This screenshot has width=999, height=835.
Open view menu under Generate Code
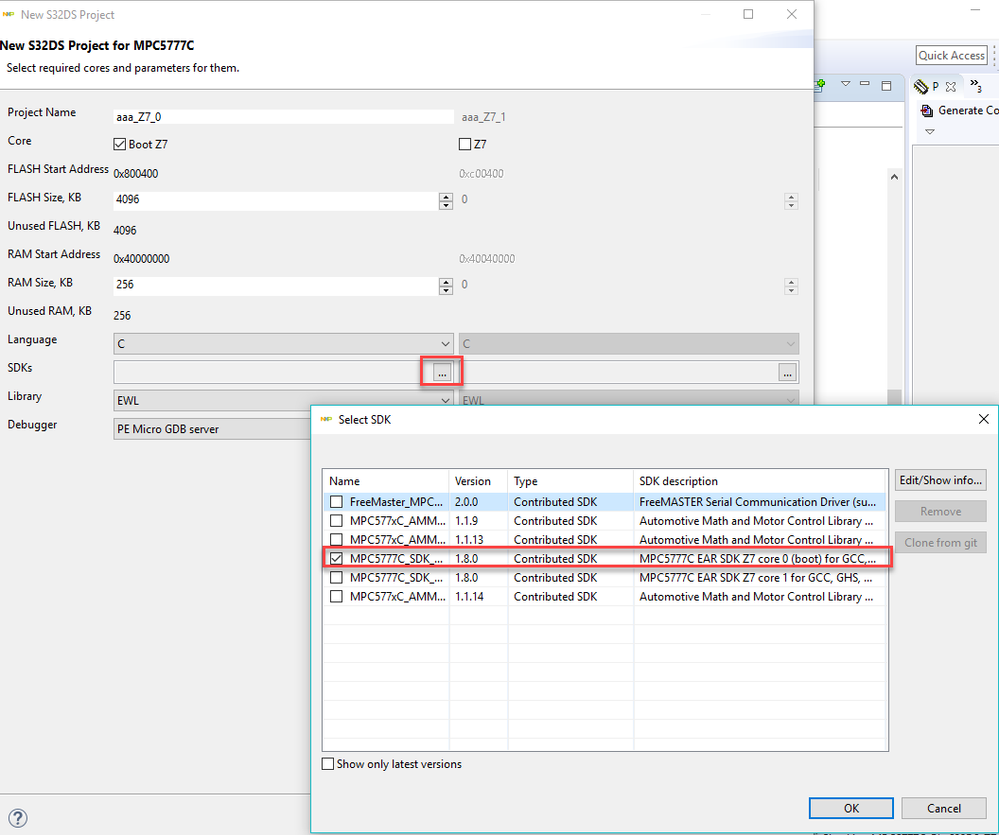[930, 132]
